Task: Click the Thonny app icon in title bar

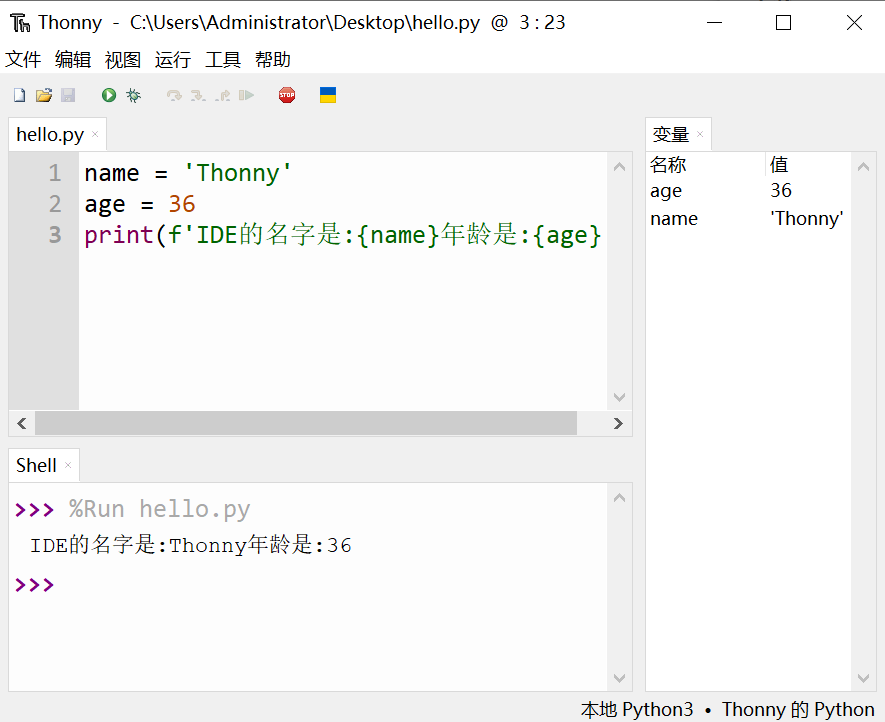Action: click(x=20, y=23)
